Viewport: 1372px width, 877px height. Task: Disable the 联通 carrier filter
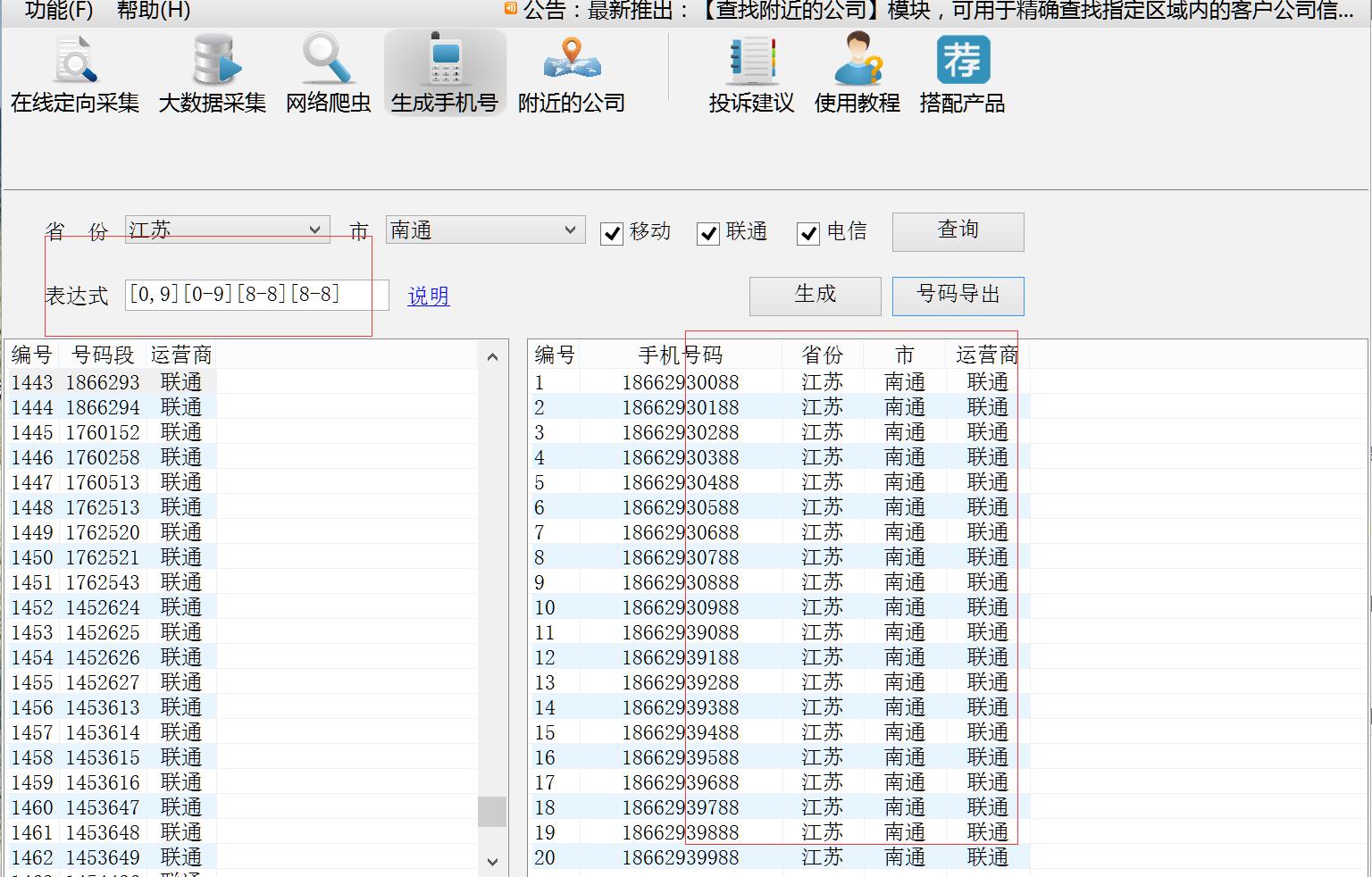pos(709,234)
